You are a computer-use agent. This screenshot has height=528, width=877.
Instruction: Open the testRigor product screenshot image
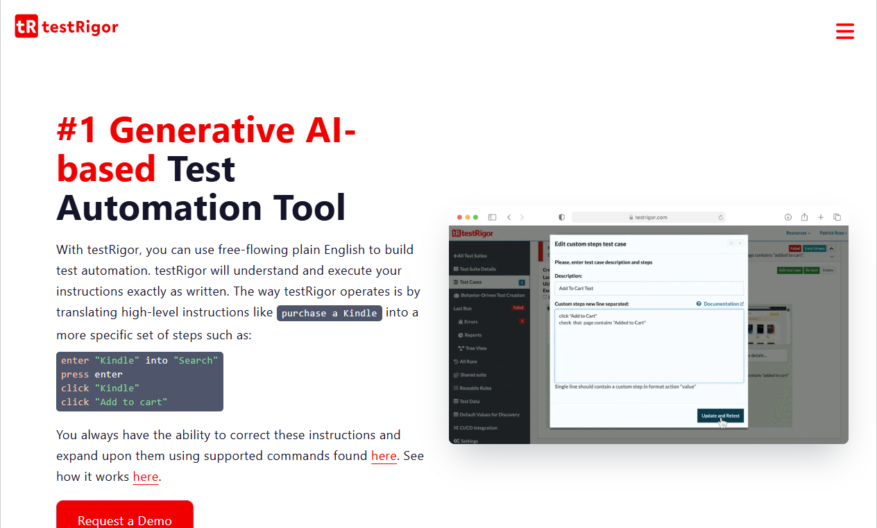[648, 326]
